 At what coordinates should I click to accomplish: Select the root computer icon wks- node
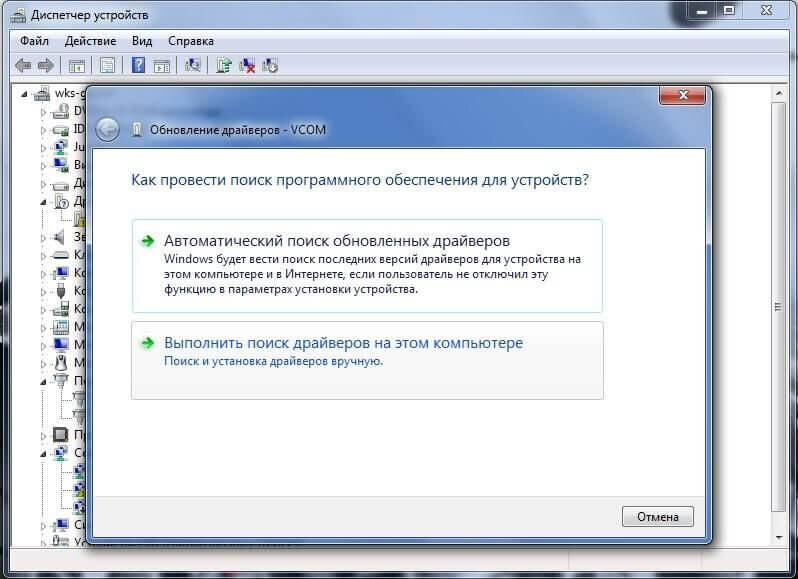pos(42,93)
